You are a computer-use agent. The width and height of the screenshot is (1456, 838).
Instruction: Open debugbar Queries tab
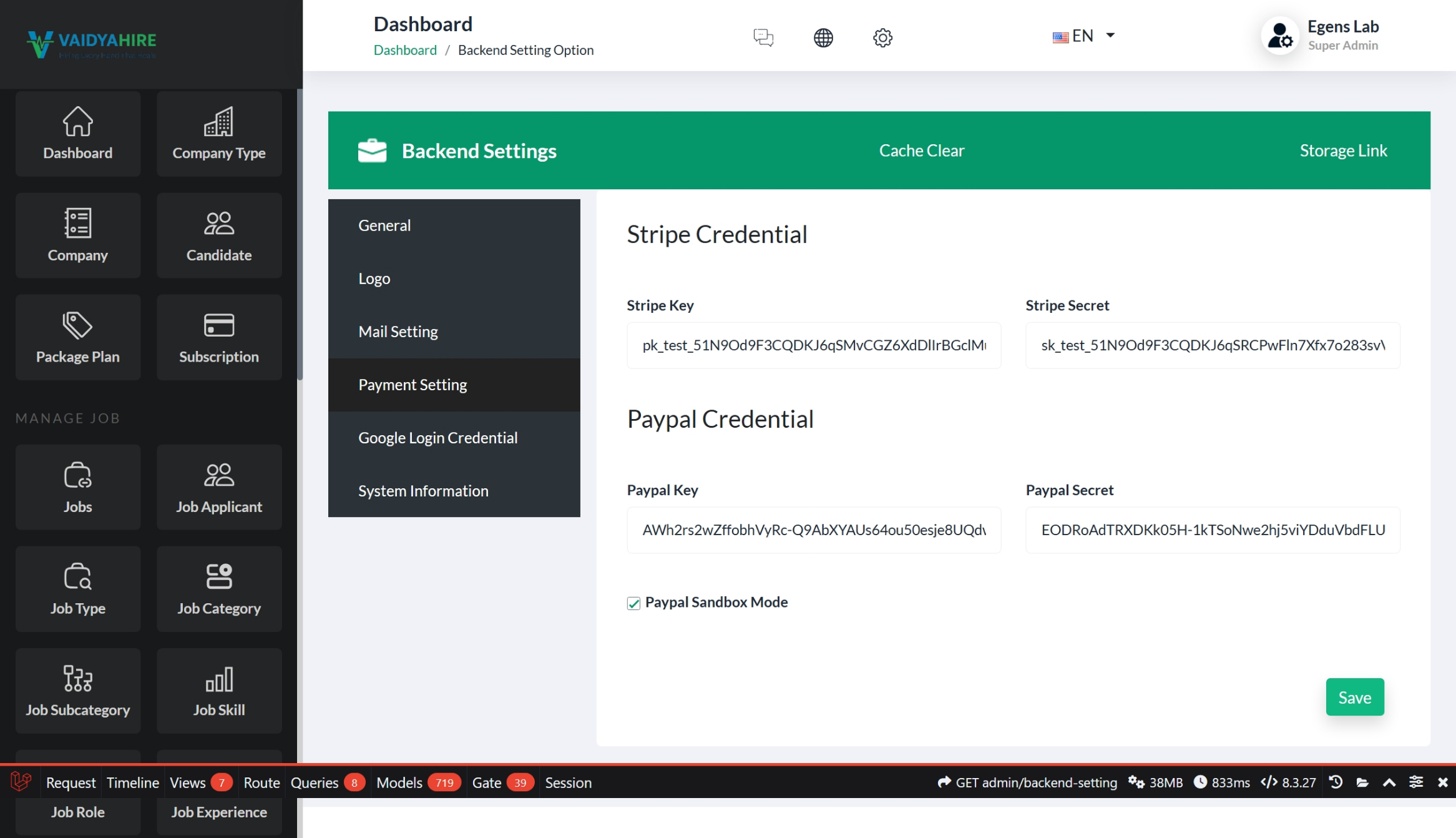point(314,782)
